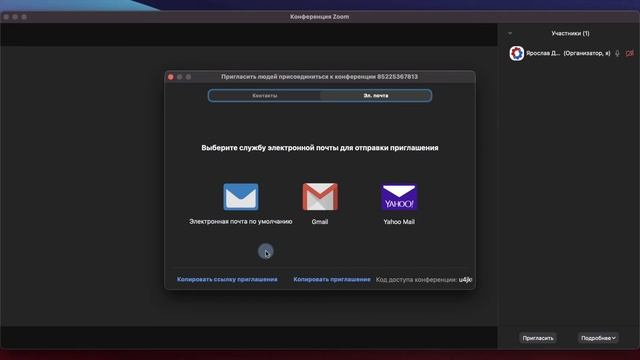Click Копировать приглашение link
Image resolution: width=640 pixels, height=360 pixels.
[x=332, y=280]
